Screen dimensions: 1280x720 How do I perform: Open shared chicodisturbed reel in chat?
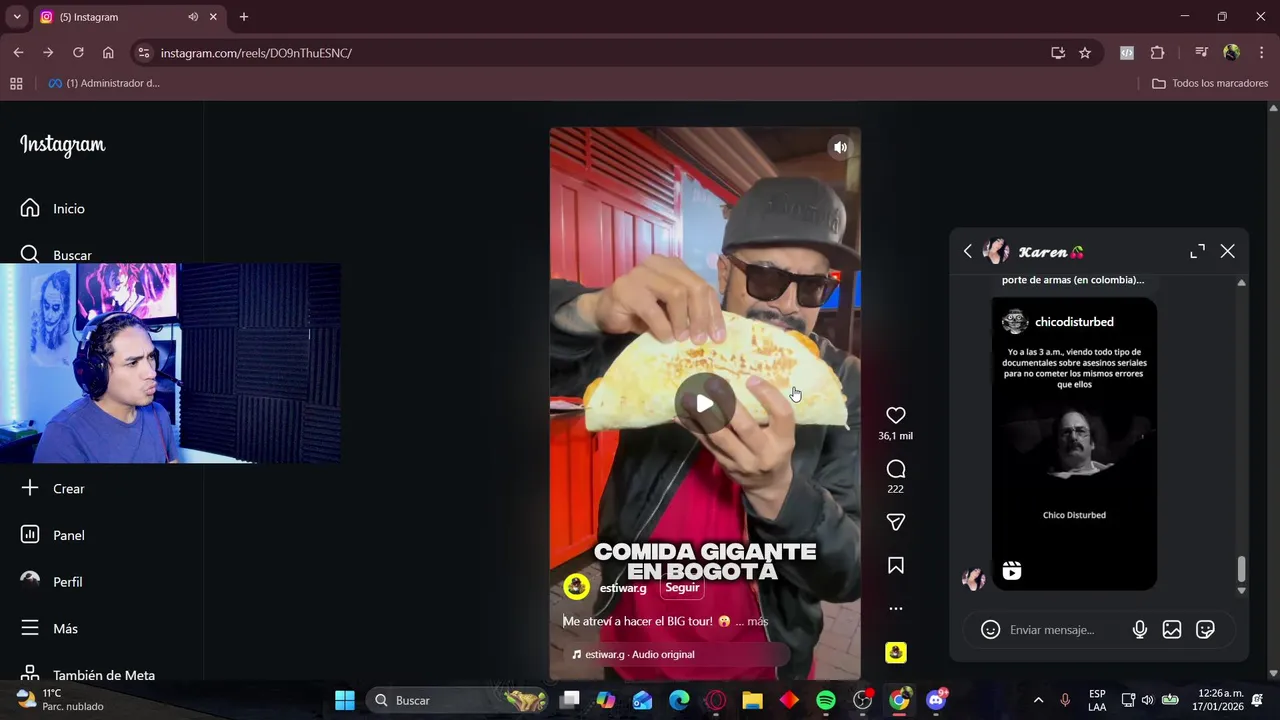pos(1074,443)
